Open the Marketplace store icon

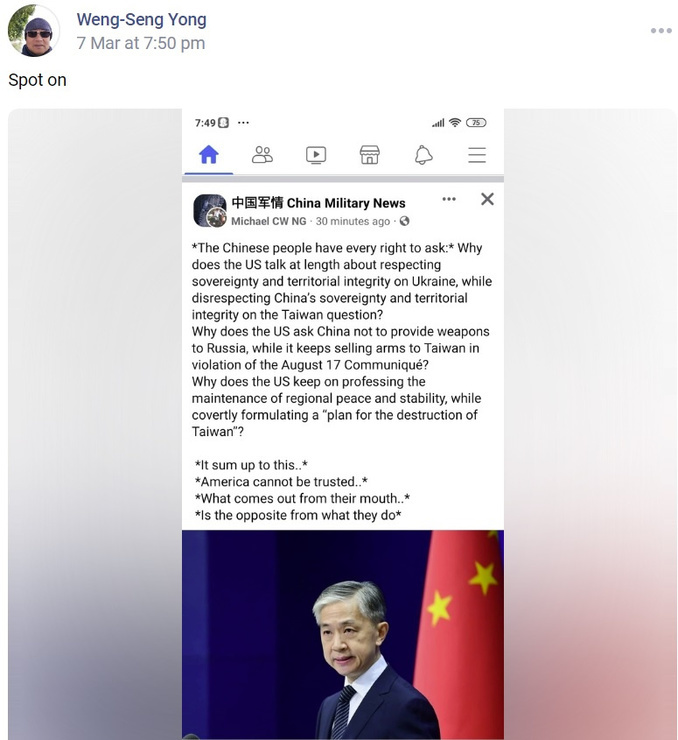tap(369, 155)
